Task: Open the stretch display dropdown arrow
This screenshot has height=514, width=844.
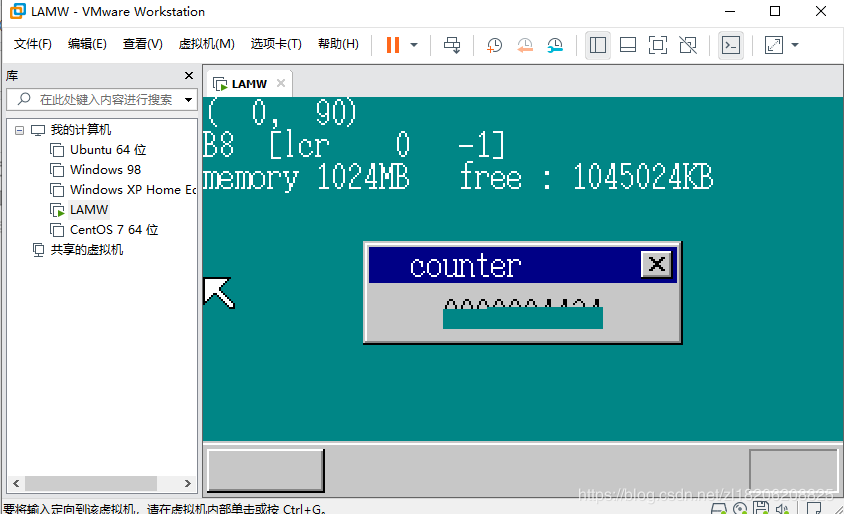Action: 795,45
